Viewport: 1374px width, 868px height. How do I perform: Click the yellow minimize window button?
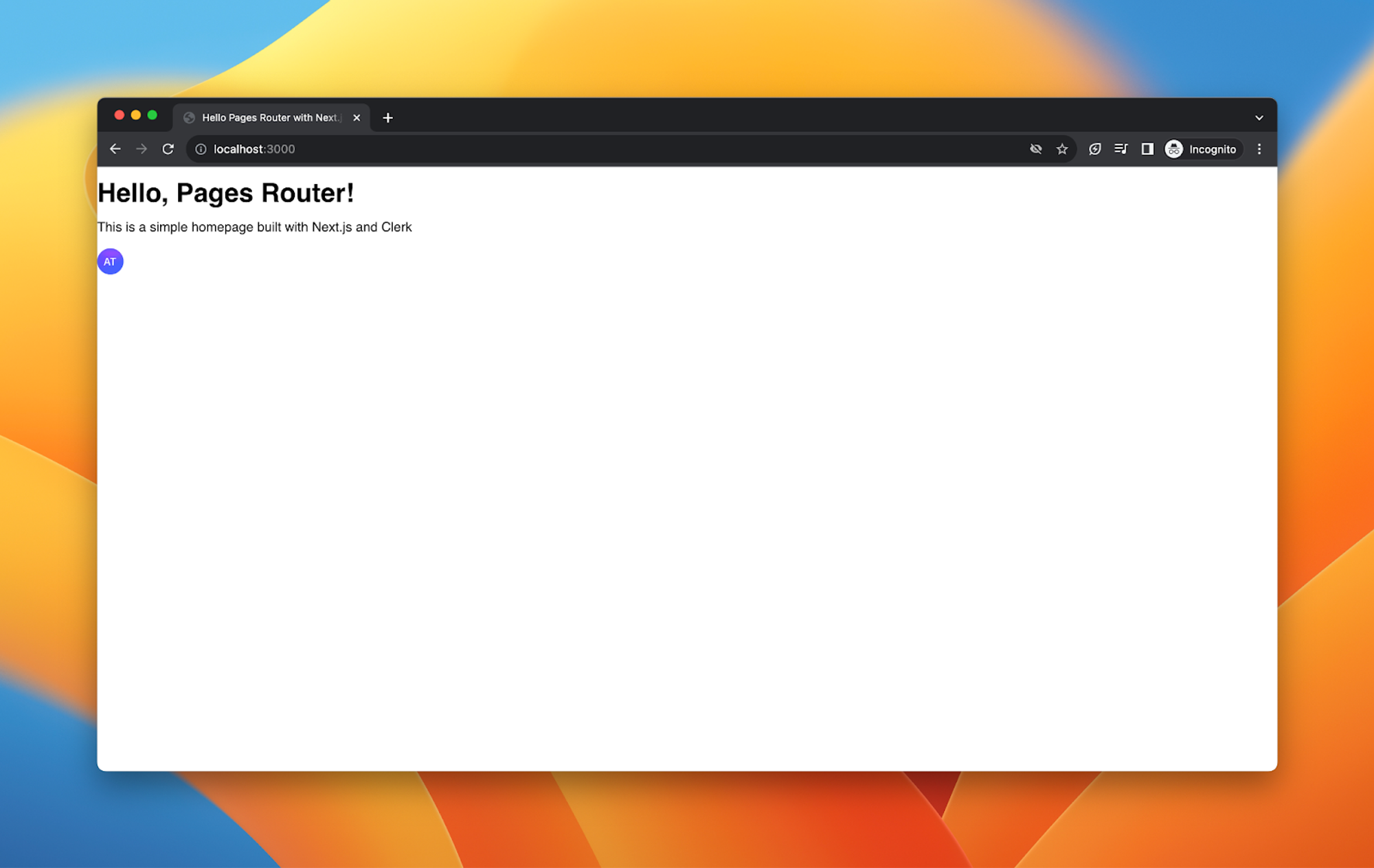coord(136,115)
